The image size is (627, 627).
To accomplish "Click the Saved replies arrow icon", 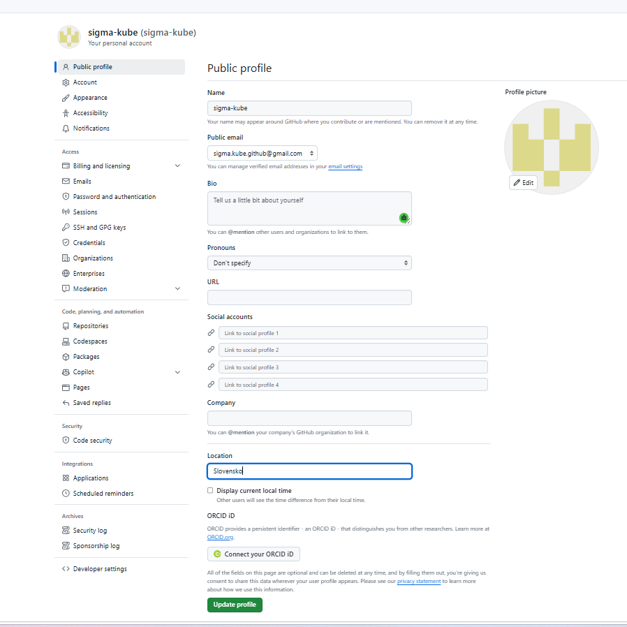I will [66, 403].
